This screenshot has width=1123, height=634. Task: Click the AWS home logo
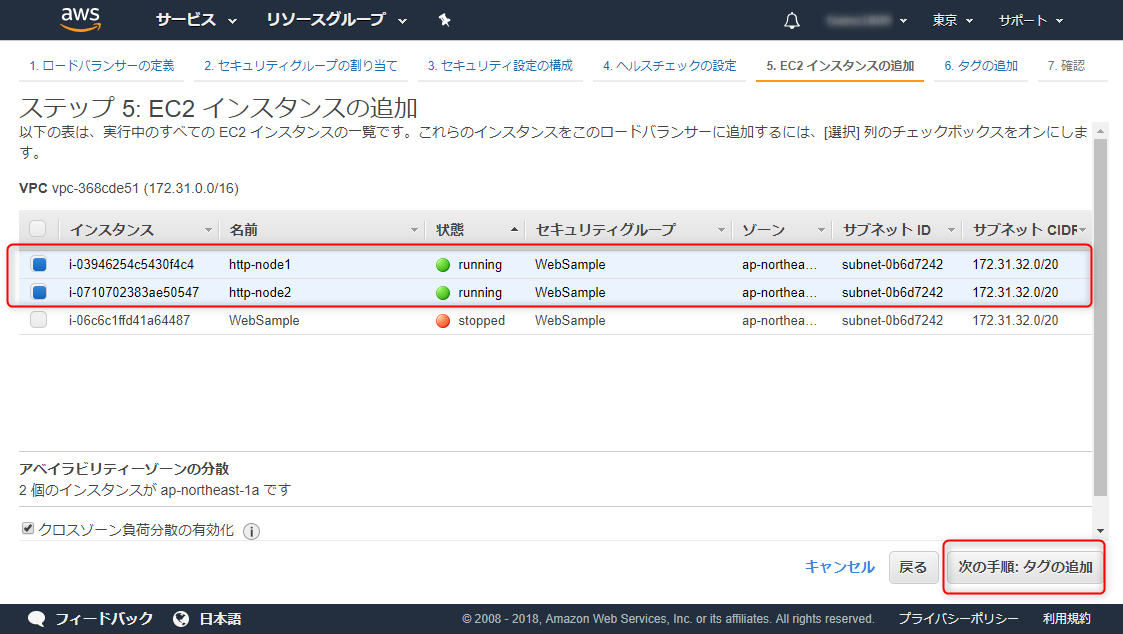click(80, 20)
